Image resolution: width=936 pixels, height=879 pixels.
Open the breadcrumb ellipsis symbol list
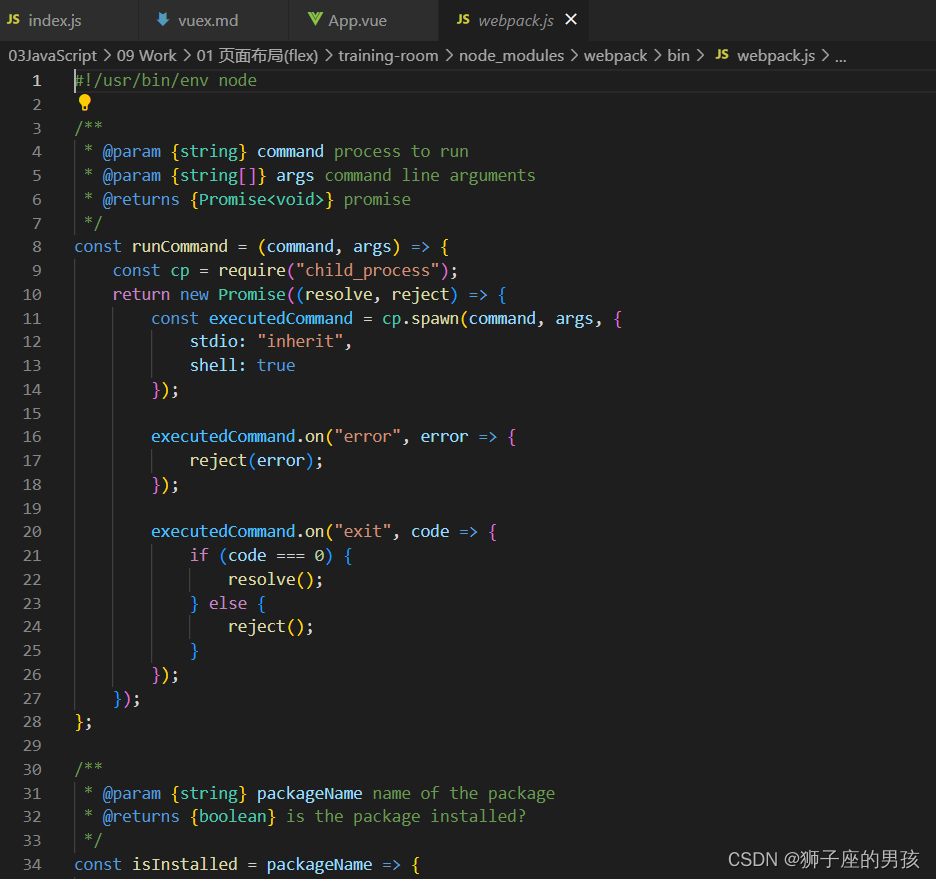pyautogui.click(x=840, y=56)
